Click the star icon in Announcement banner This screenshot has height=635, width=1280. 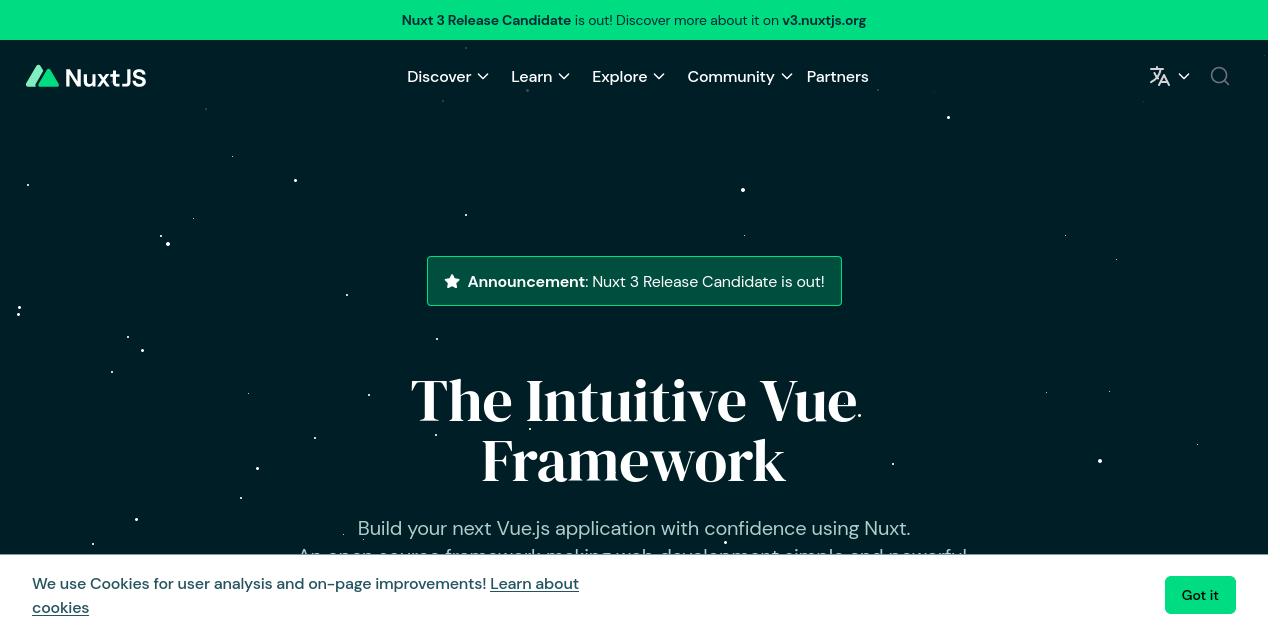[452, 282]
